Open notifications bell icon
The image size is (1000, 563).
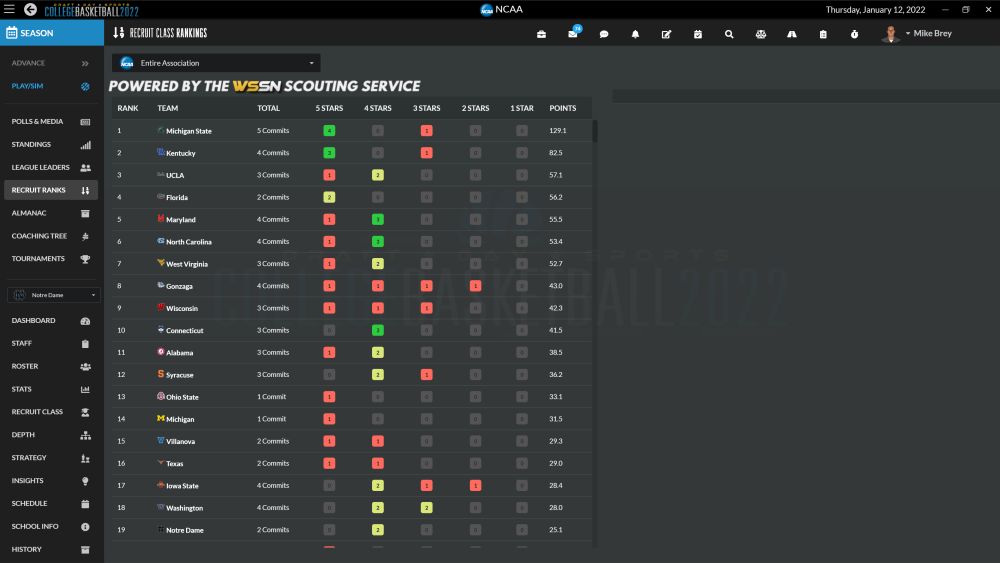635,34
